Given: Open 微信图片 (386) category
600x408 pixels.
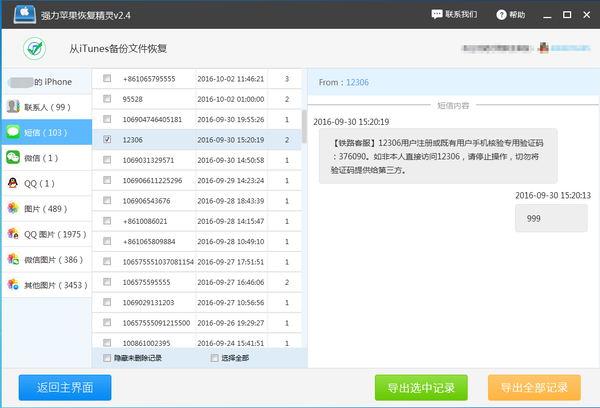Looking at the screenshot, I should (47, 259).
